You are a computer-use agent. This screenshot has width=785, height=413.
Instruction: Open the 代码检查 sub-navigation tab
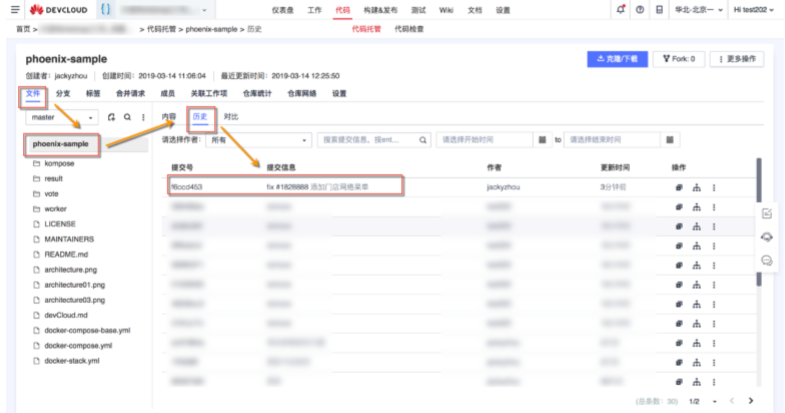pyautogui.click(x=409, y=29)
